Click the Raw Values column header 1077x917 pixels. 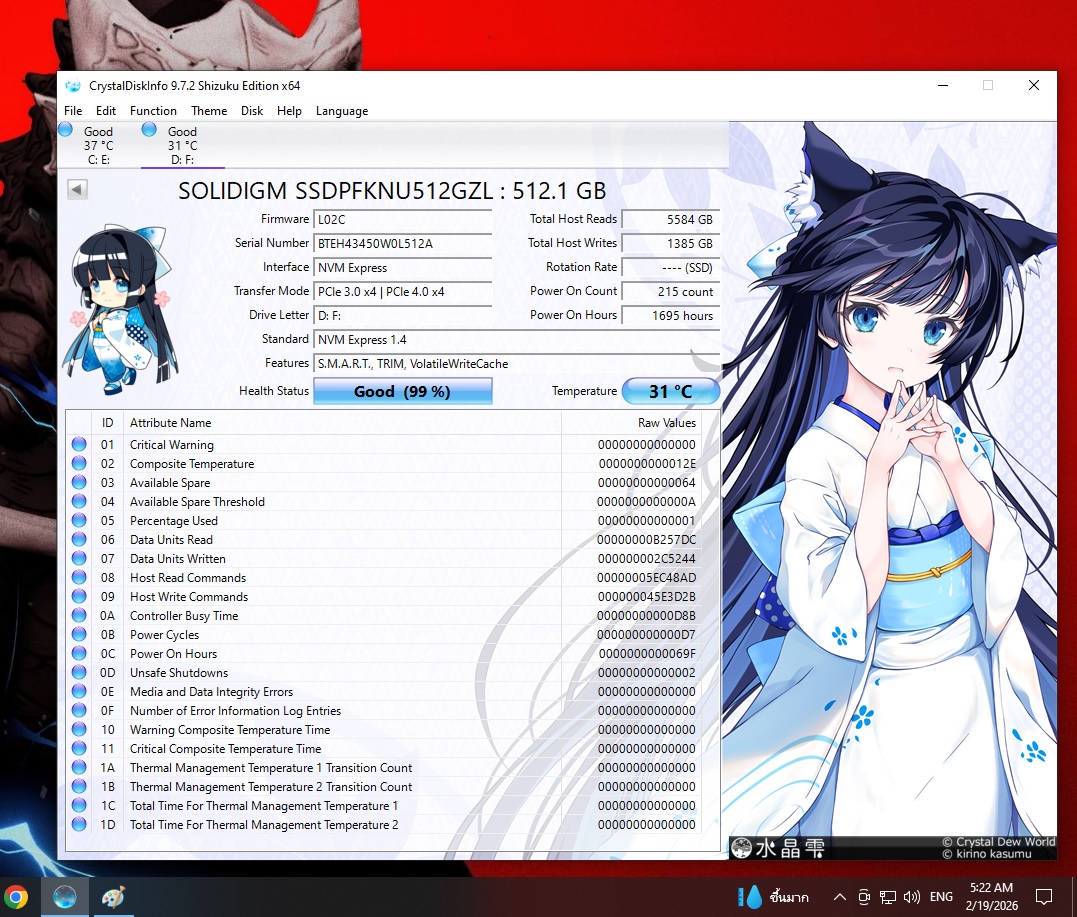666,423
